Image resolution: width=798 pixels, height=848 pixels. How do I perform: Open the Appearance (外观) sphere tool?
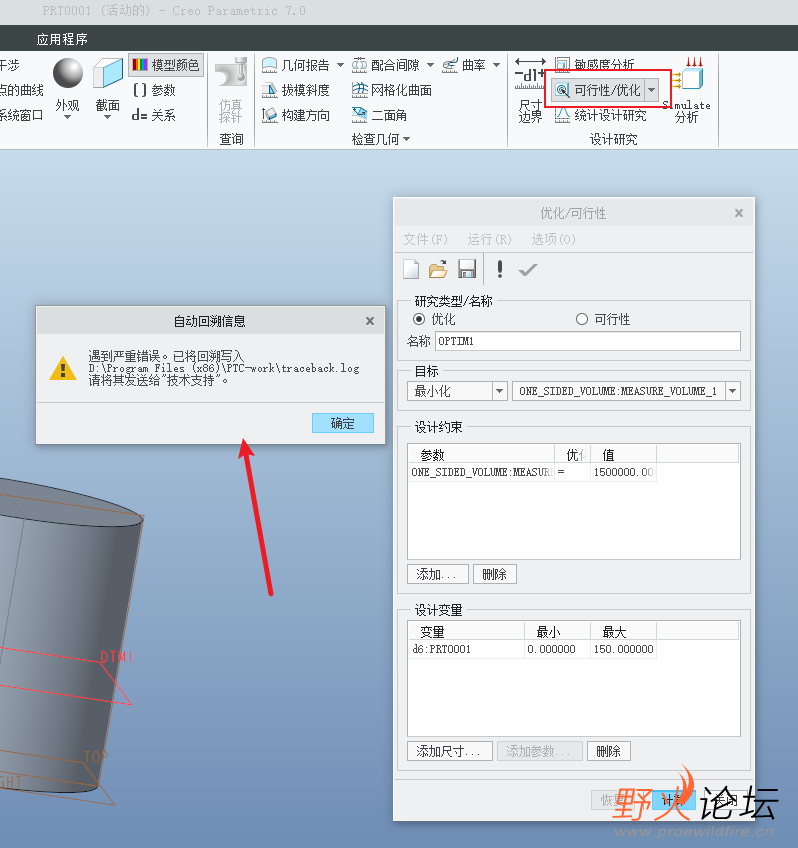(68, 73)
